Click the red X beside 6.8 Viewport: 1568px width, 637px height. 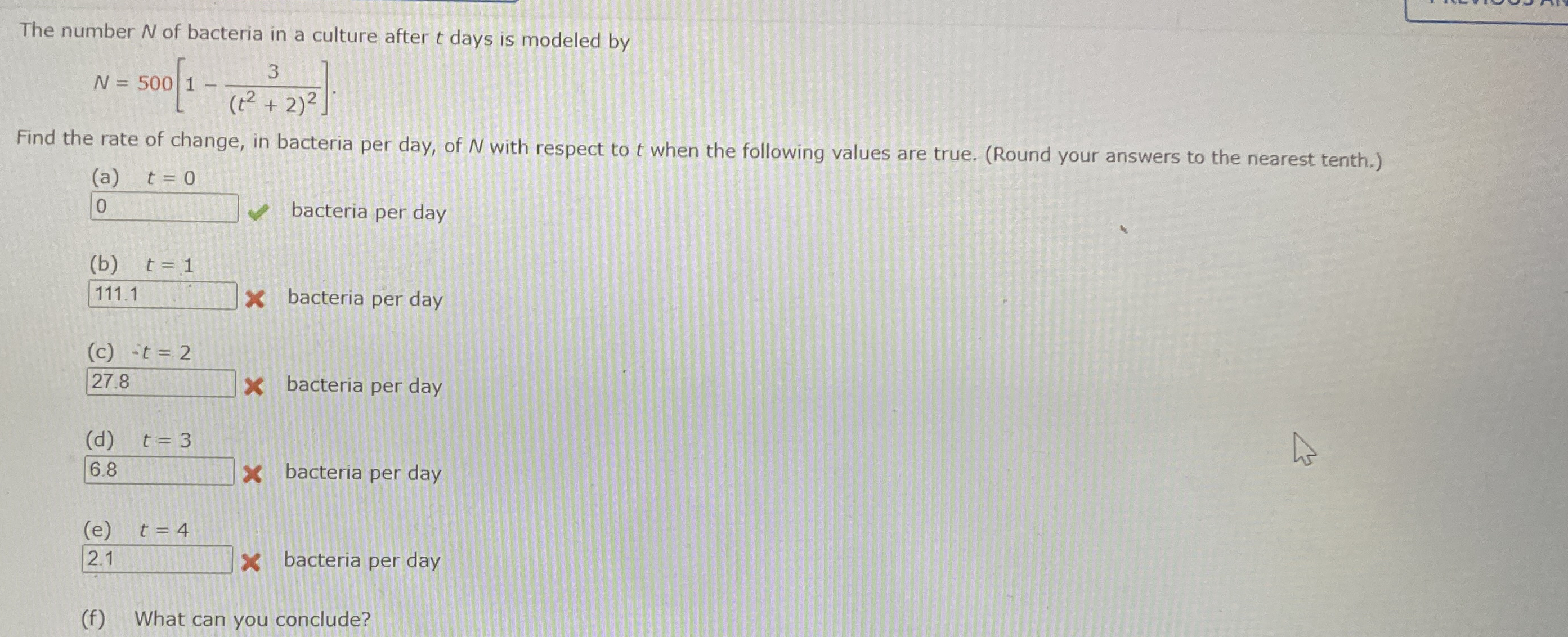click(252, 474)
